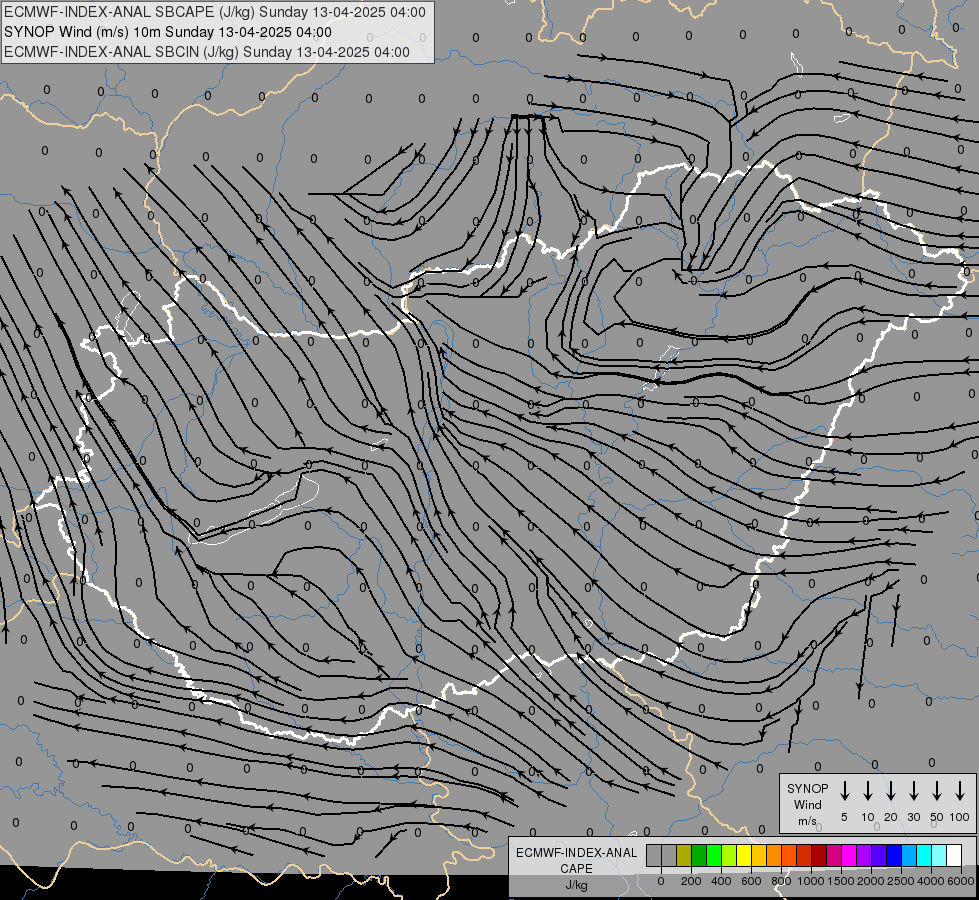Click the 'SYNOP' word in wind legend

[x=807, y=789]
